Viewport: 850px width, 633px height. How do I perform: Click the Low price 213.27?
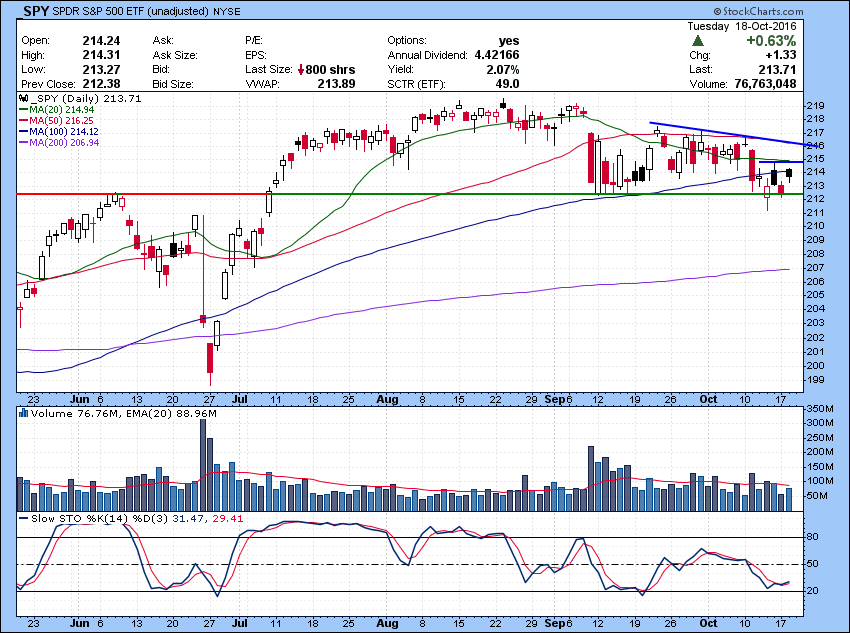(x=101, y=69)
